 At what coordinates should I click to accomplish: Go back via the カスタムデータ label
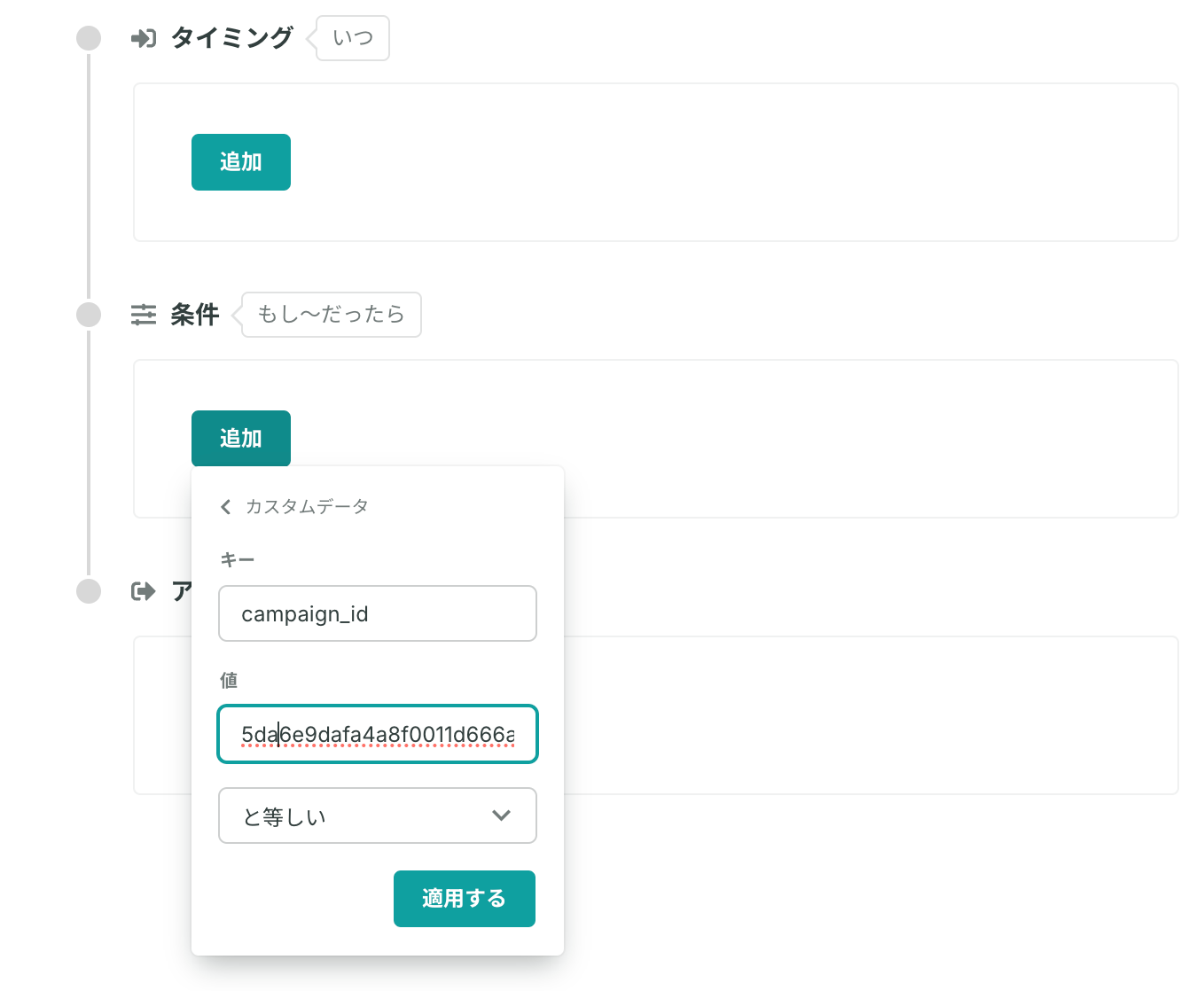307,506
